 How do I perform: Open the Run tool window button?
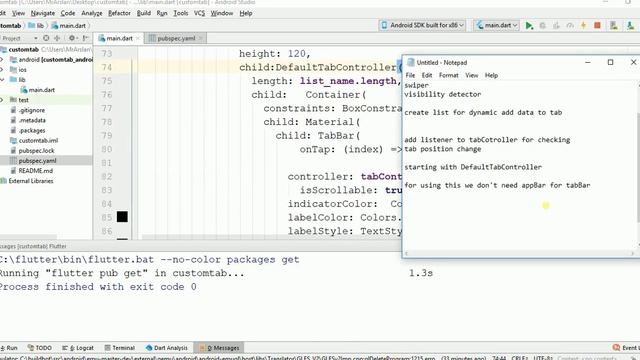[x=9, y=348]
